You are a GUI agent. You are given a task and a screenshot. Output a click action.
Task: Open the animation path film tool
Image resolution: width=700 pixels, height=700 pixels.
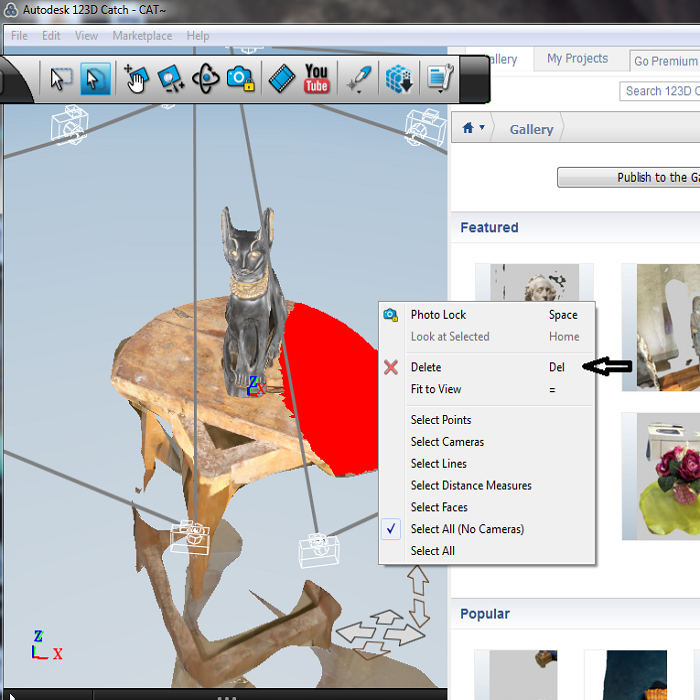[282, 79]
